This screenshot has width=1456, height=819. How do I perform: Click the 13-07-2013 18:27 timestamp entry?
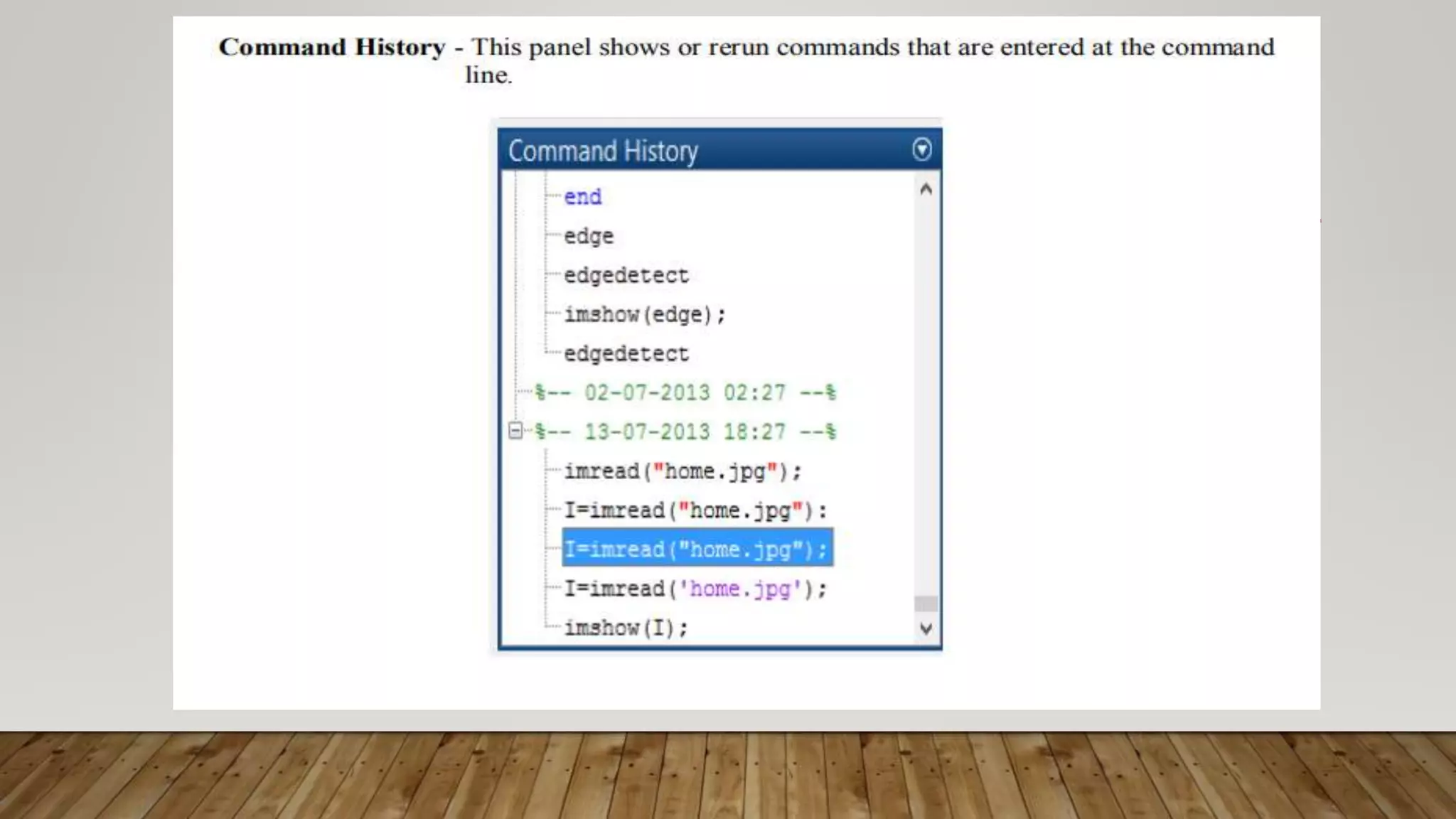pos(685,432)
